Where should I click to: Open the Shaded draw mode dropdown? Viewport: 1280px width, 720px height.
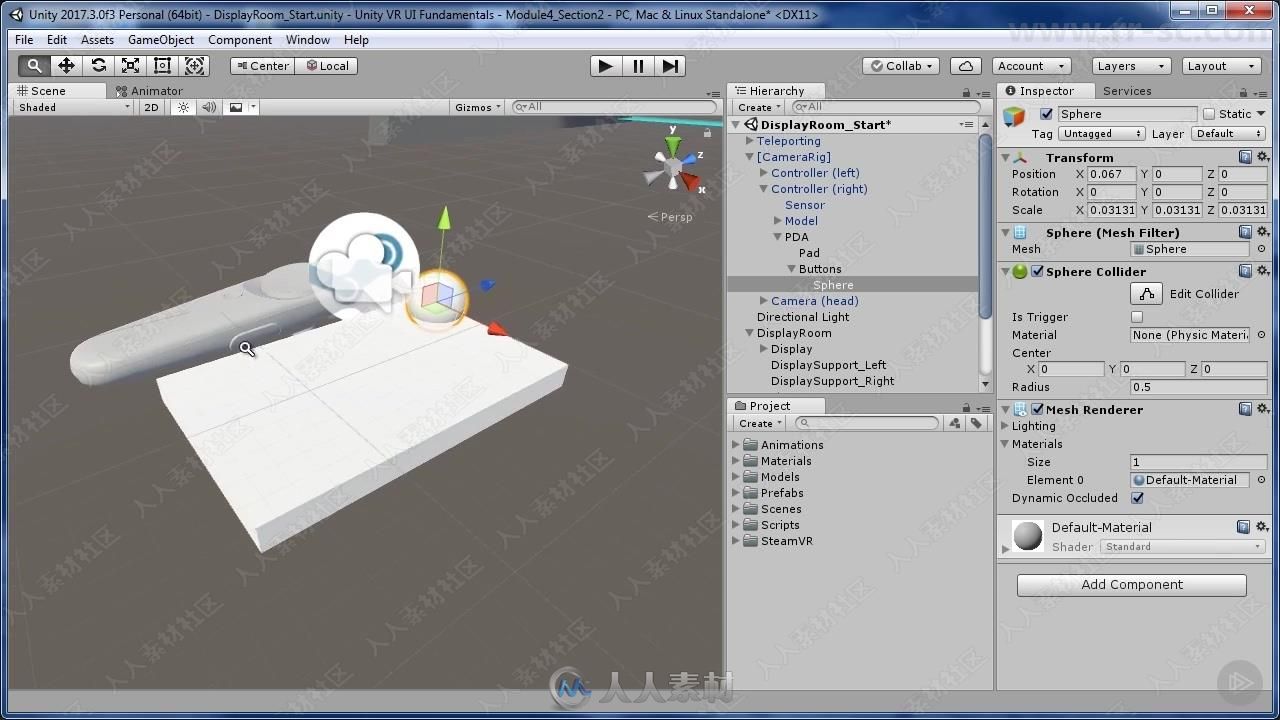[x=74, y=107]
